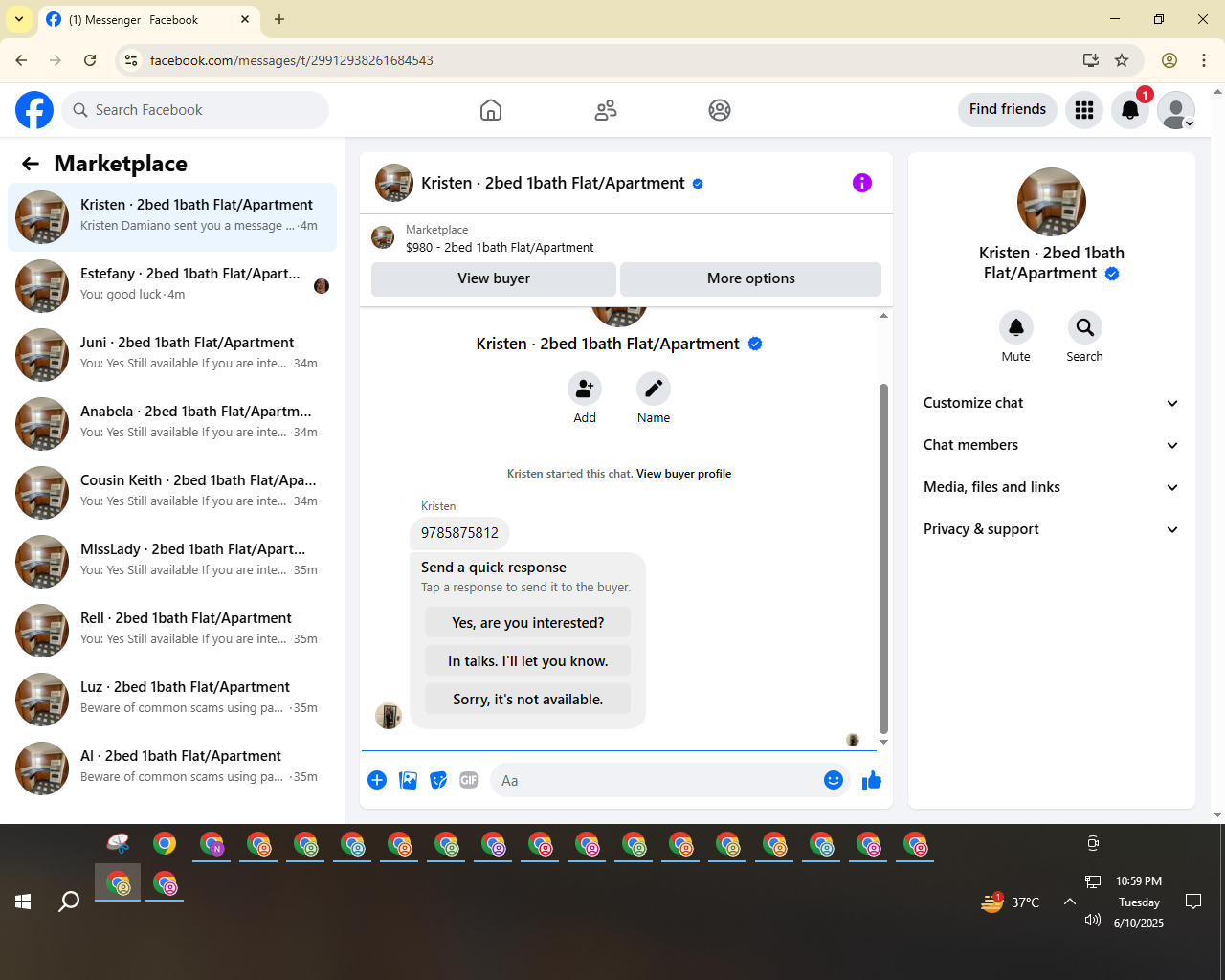Click the chat message scrollbar
The image size is (1225, 980).
(883, 558)
